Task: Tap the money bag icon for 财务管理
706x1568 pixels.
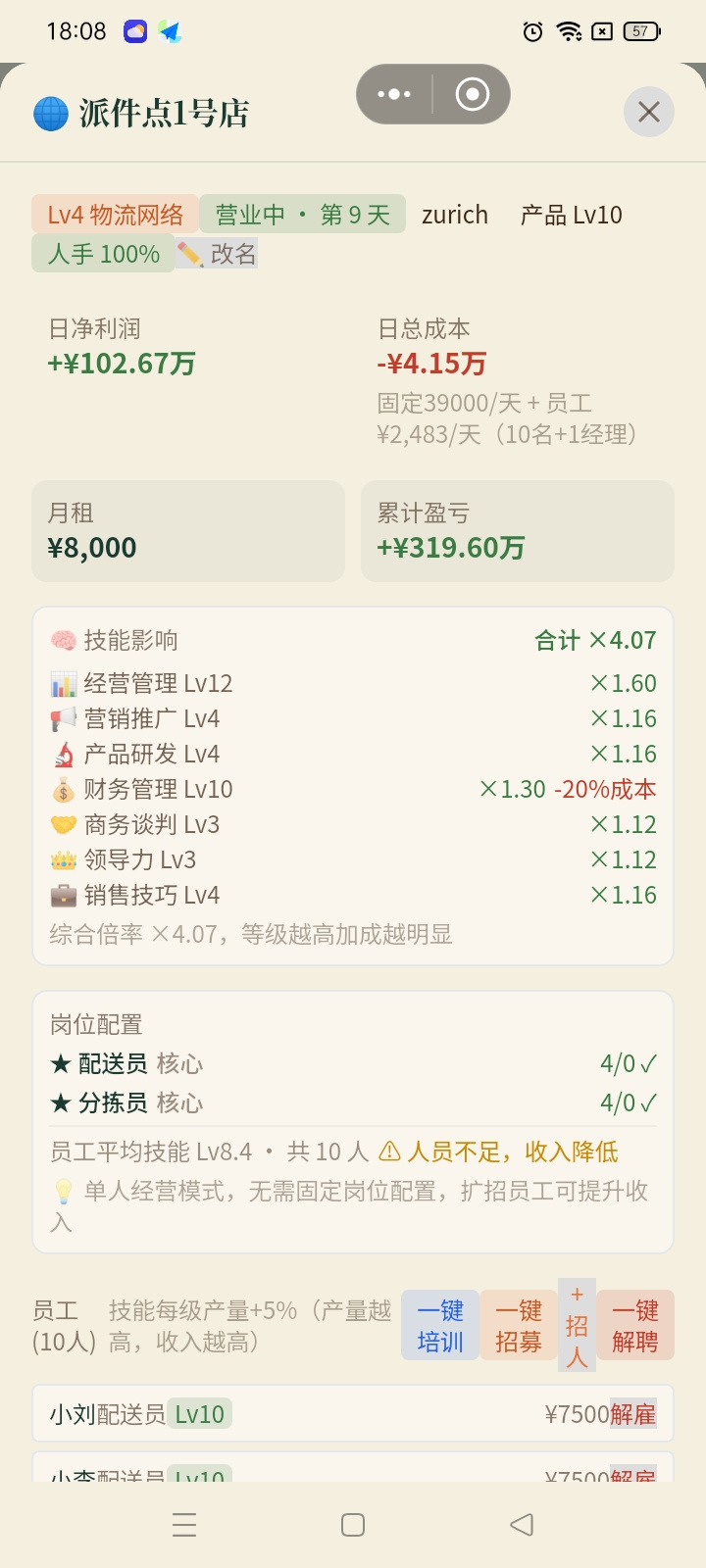Action: (x=63, y=790)
